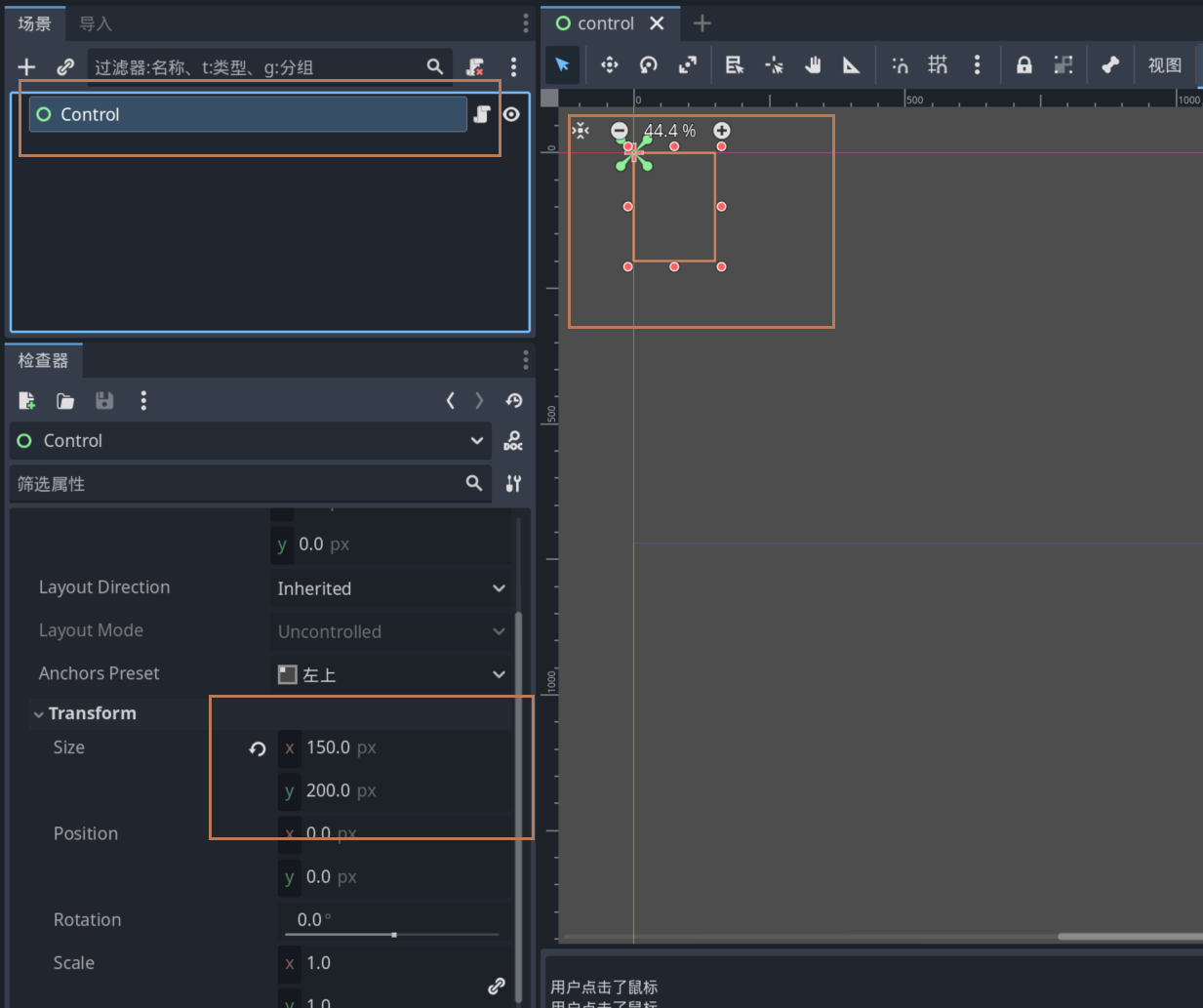The height and width of the screenshot is (1008, 1203).
Task: Add a new scene tab with plus
Action: [702, 23]
